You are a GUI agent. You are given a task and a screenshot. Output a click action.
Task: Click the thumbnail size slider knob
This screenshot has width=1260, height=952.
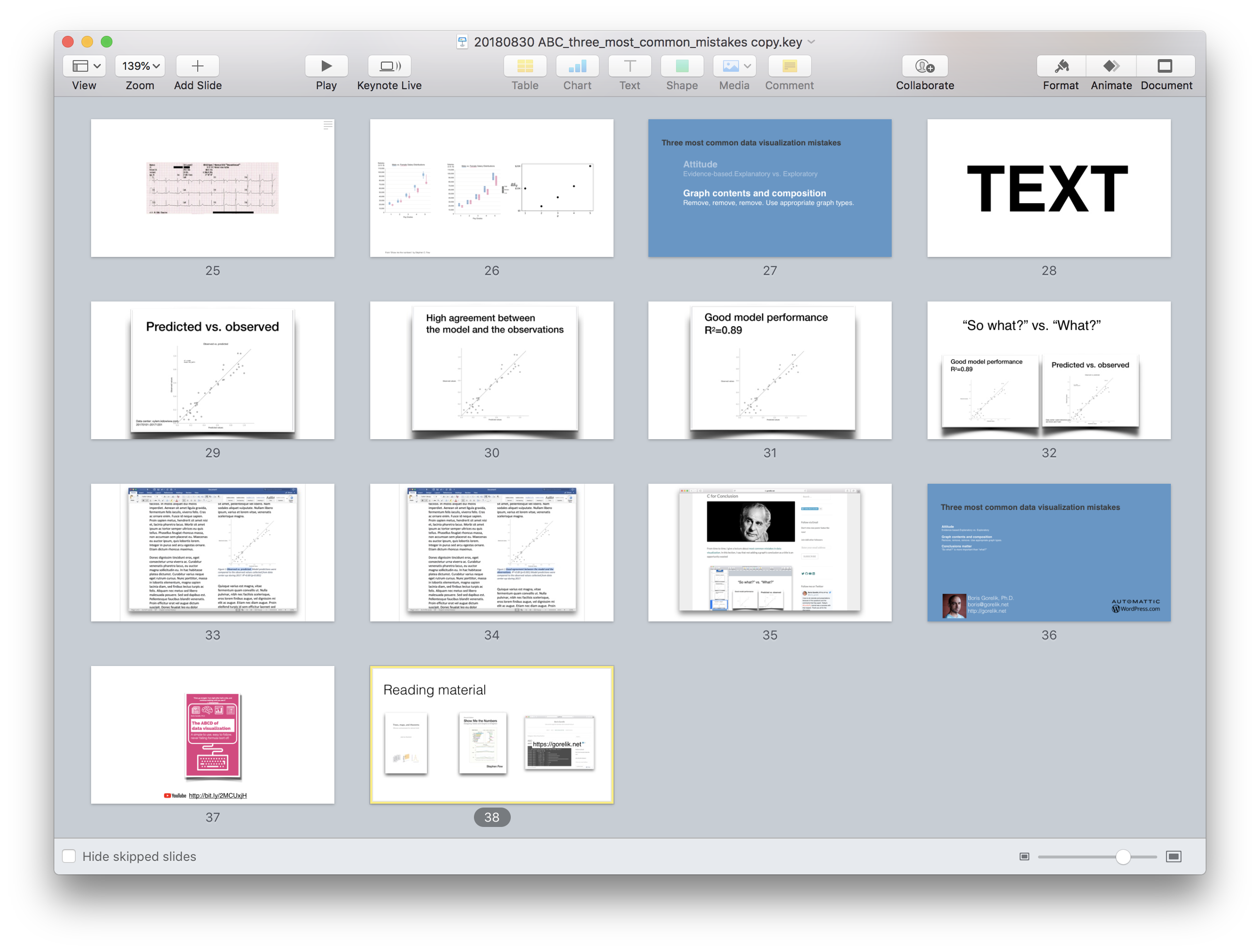pos(1122,857)
